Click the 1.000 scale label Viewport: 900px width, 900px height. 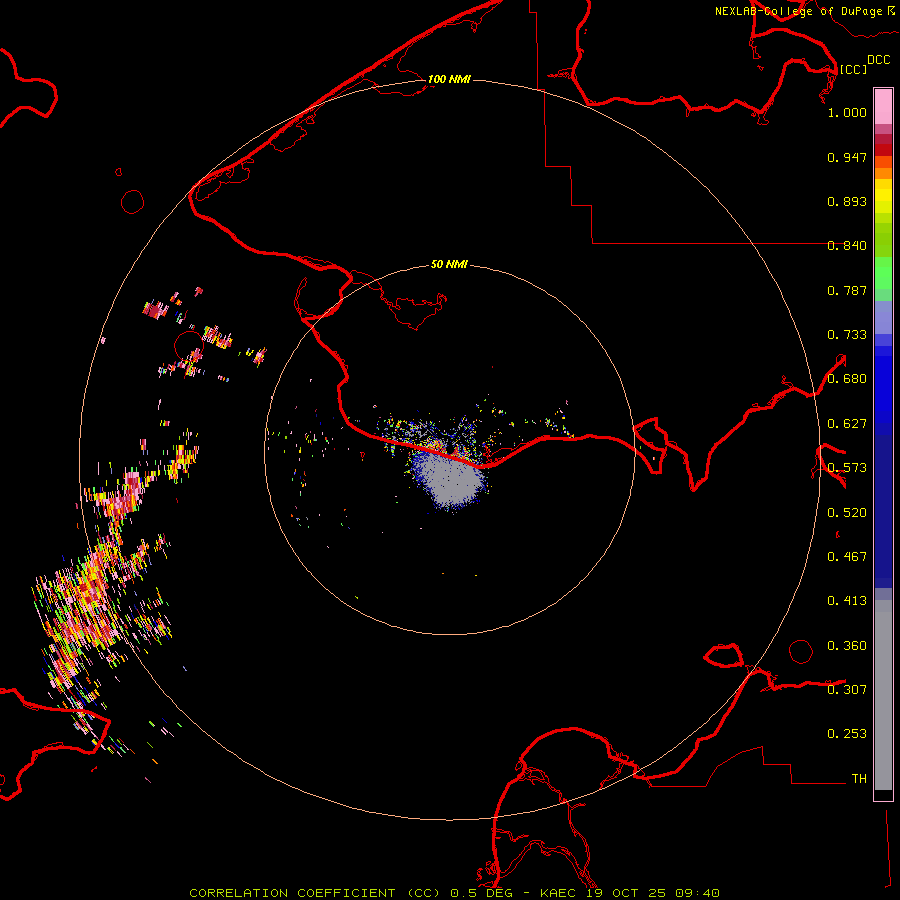click(x=847, y=113)
